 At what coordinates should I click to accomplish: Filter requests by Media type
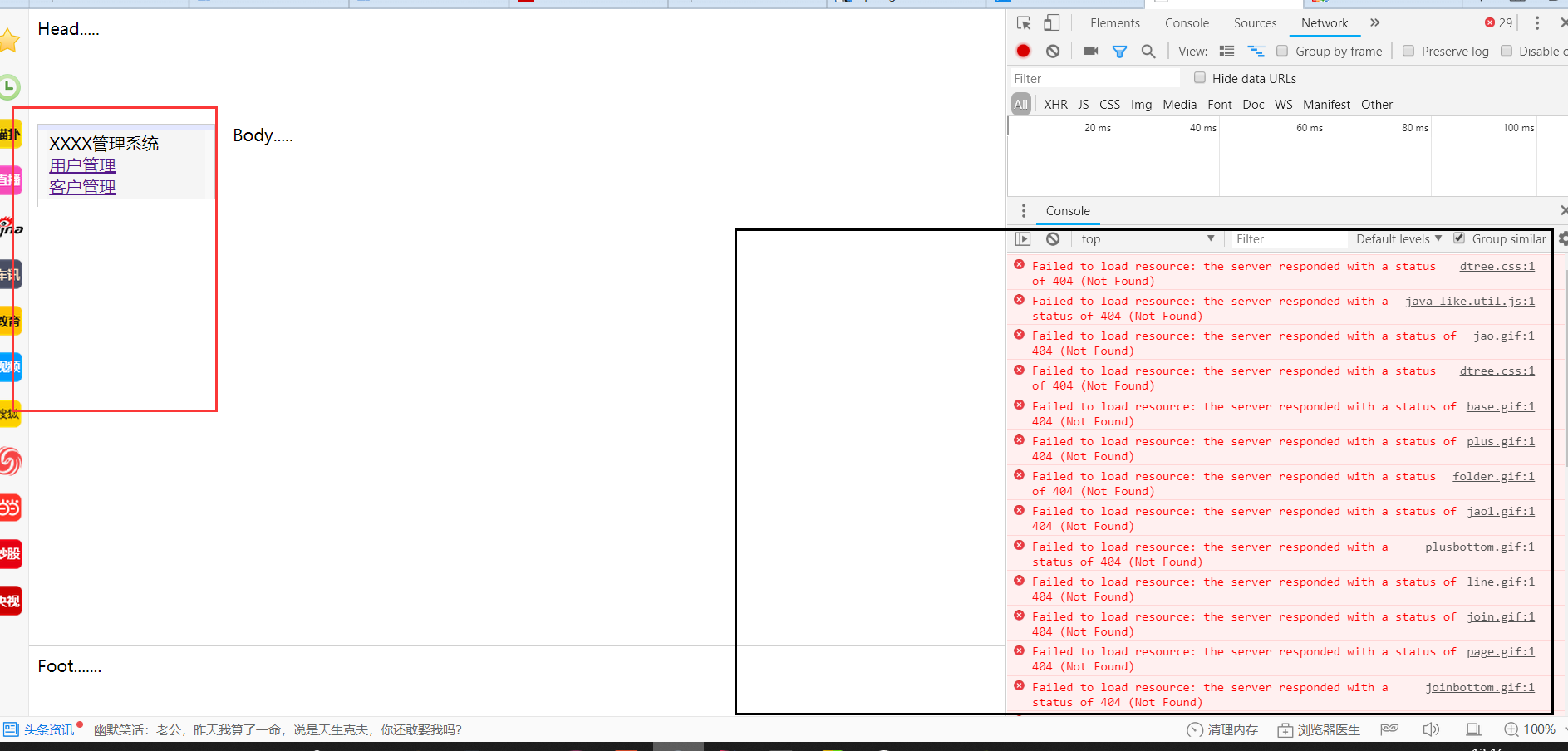pos(1179,105)
